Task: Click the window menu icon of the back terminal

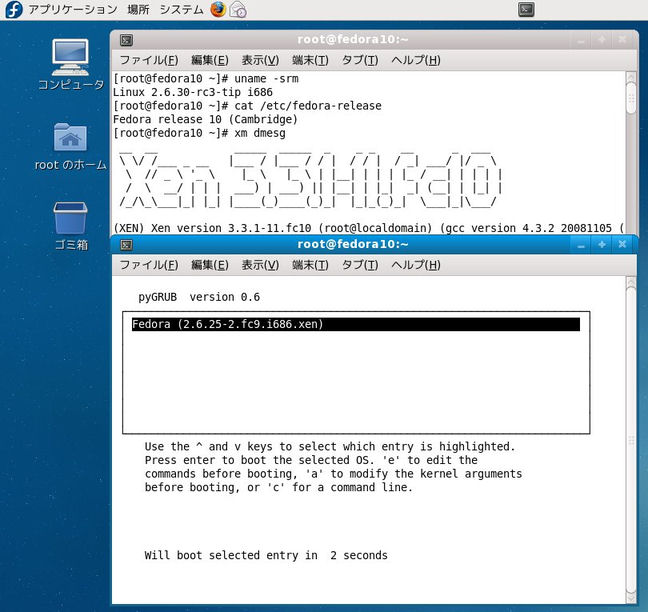Action: point(126,40)
